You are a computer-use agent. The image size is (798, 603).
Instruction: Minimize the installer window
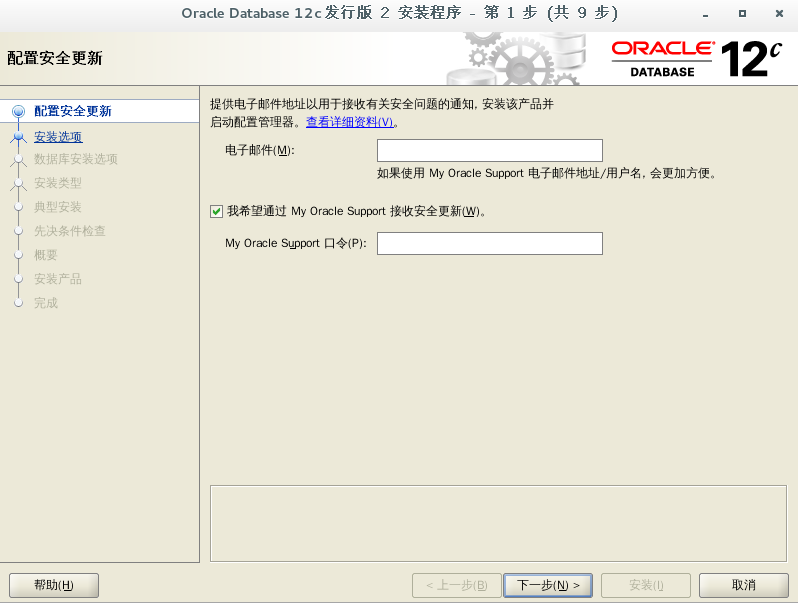tap(705, 14)
